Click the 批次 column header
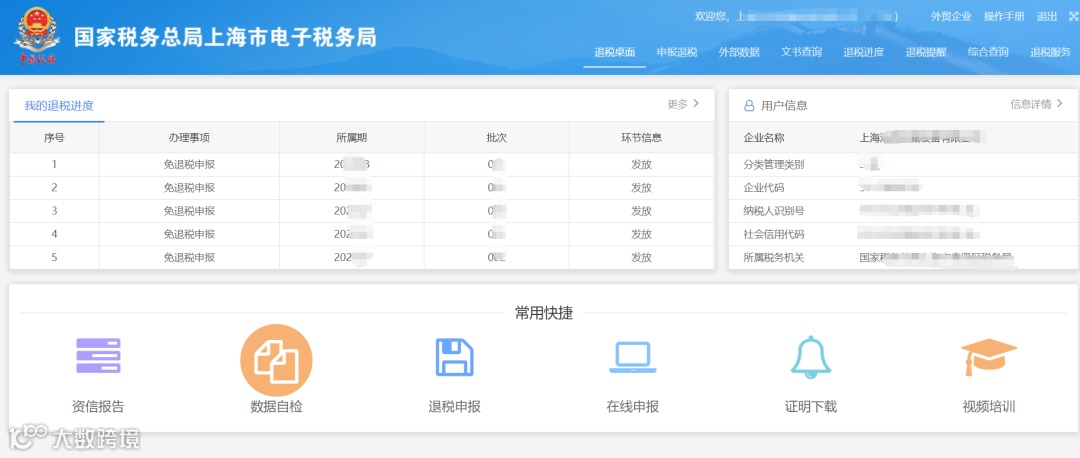 pyautogui.click(x=497, y=138)
